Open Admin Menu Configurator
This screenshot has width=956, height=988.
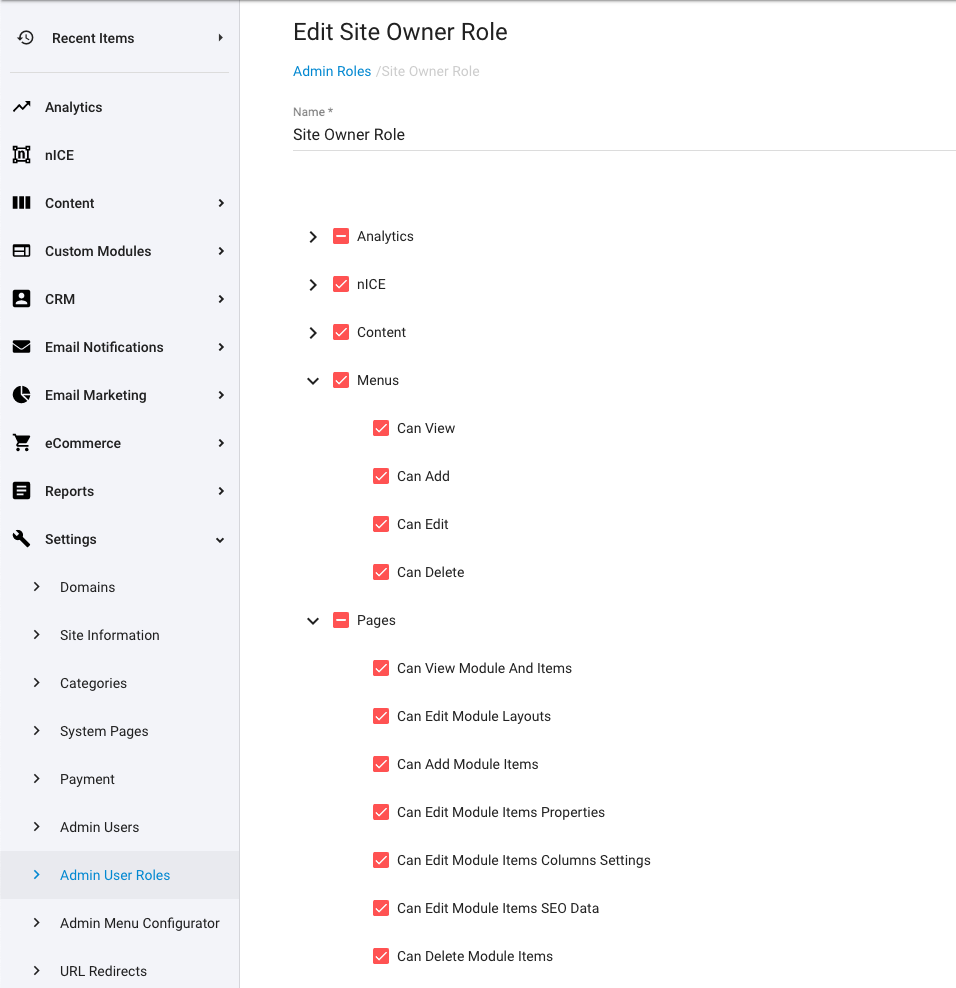(x=140, y=923)
